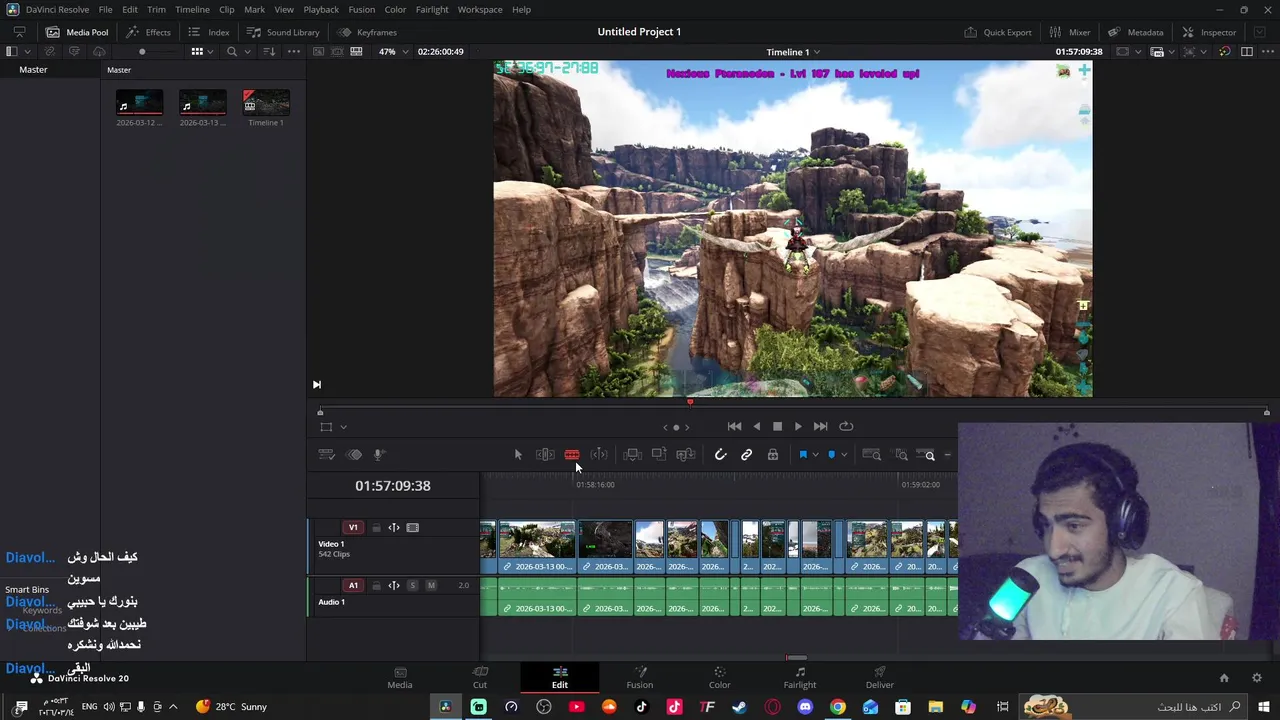Open the File menu
The image size is (1280, 720).
pyautogui.click(x=105, y=9)
